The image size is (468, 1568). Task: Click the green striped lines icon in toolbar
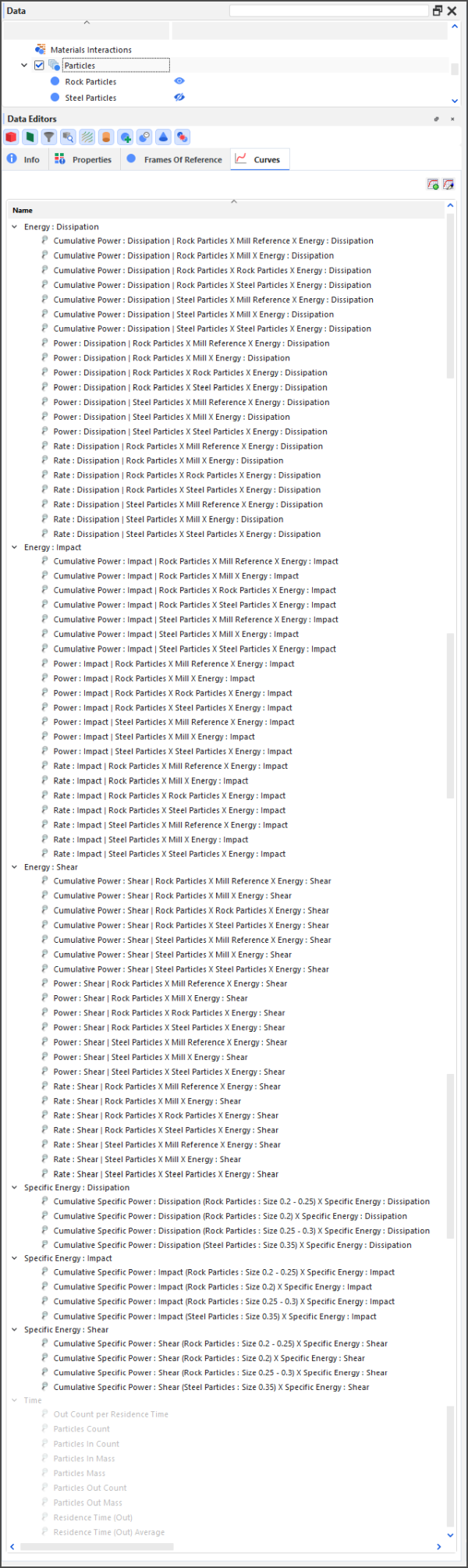point(87,137)
